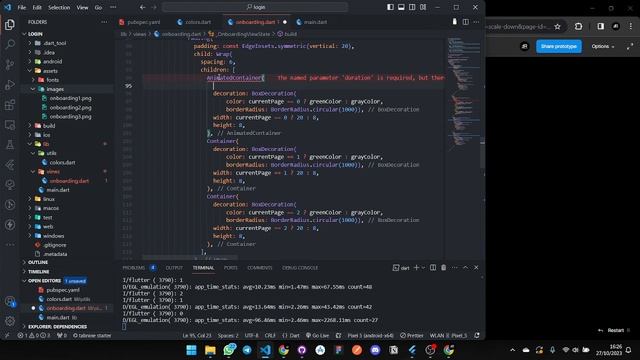Split the terminal
Screen dimensions: 640x360
433,268
